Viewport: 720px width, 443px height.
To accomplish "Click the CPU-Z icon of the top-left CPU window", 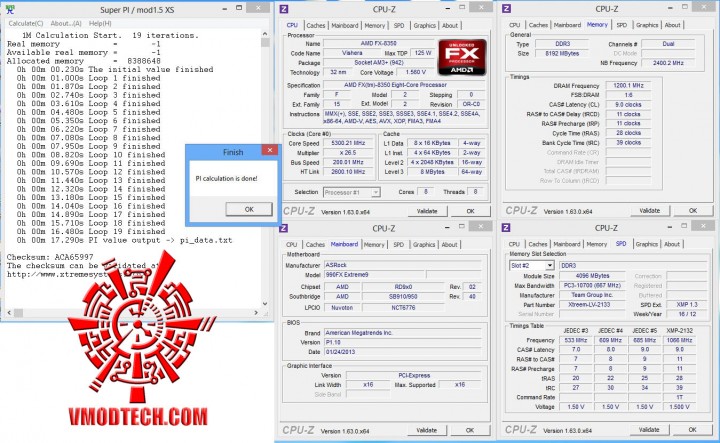I will tap(284, 9).
